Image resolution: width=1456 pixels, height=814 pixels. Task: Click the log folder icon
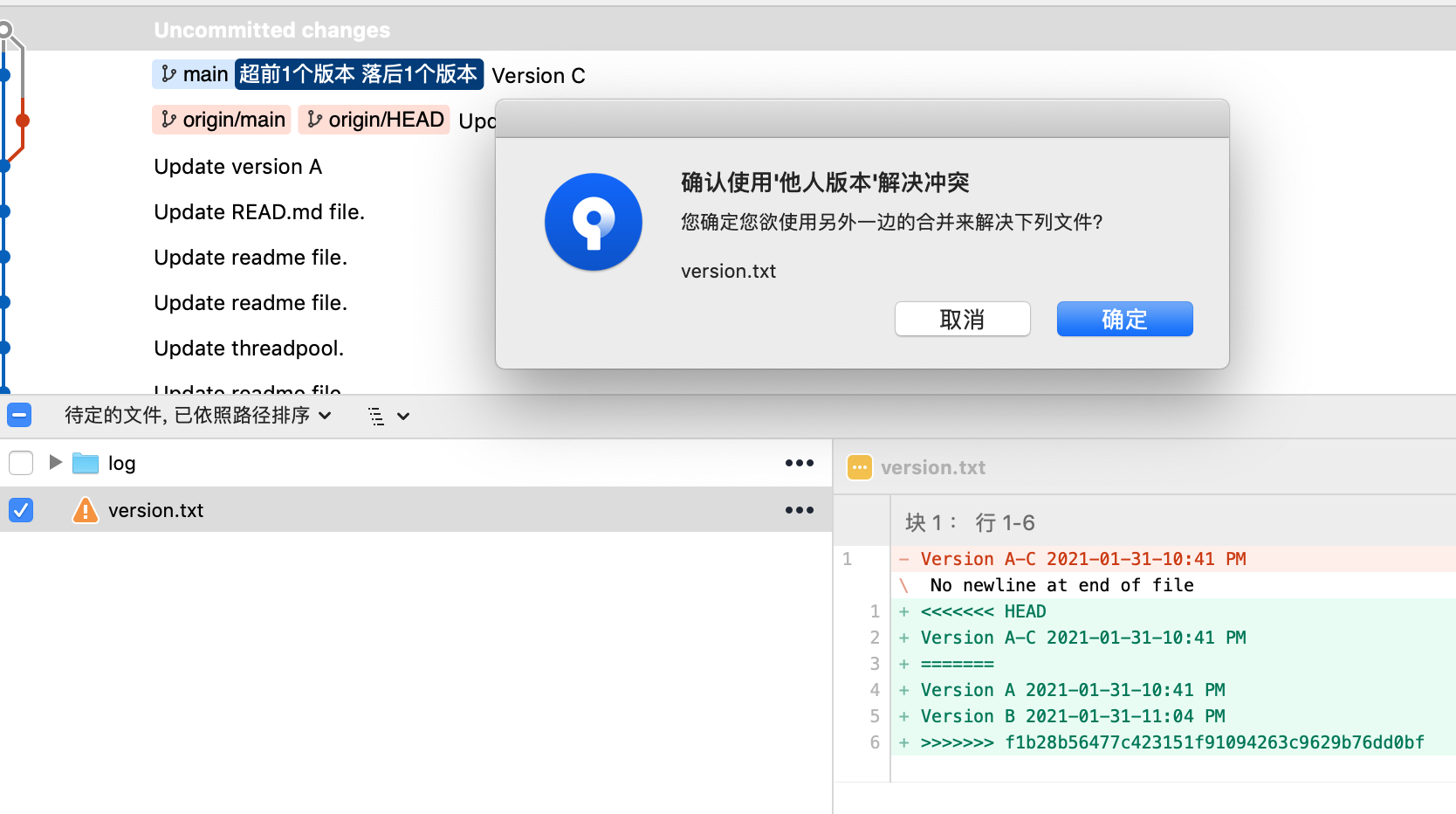tap(85, 462)
